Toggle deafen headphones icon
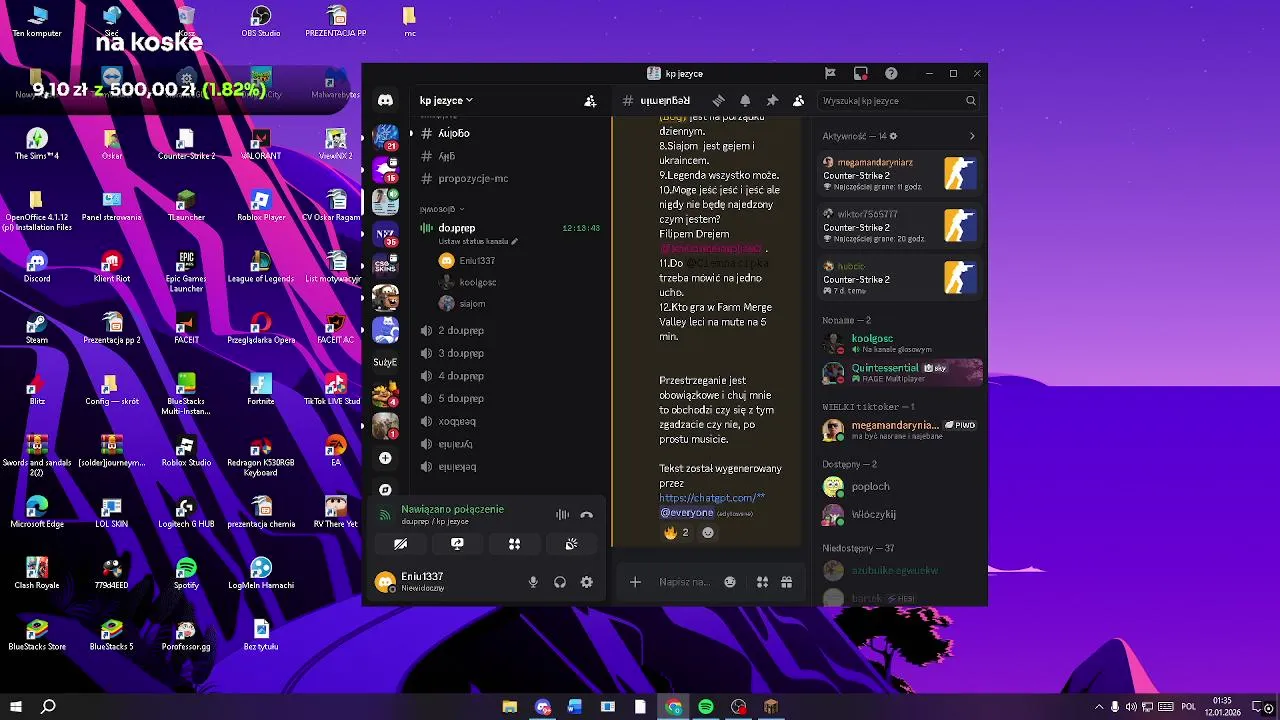Viewport: 1280px width, 720px height. click(x=560, y=582)
